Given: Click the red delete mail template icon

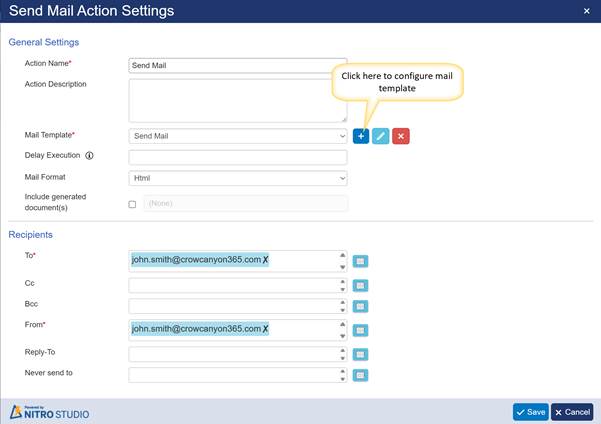Looking at the screenshot, I should click(x=401, y=136).
